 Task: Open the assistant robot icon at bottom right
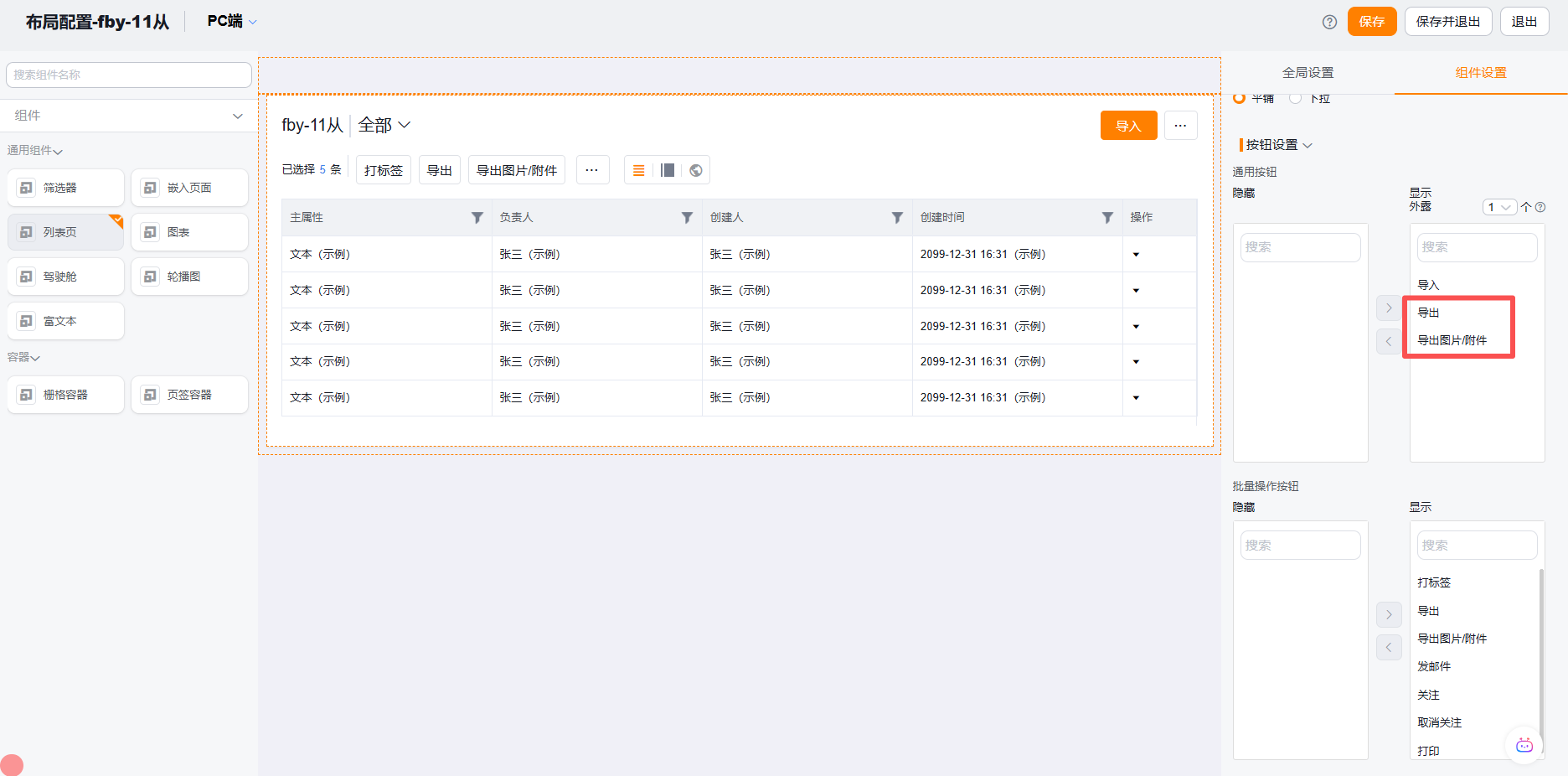pos(1524,745)
